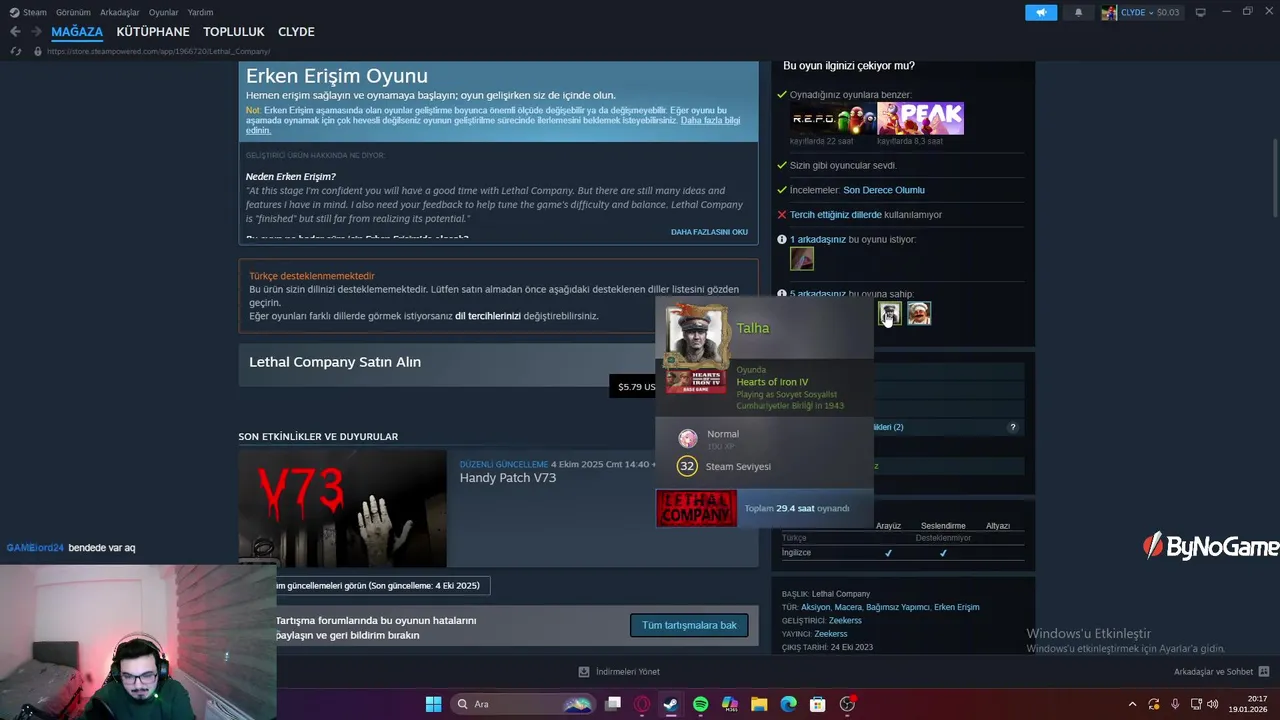Go forward with the forward arrow

36,32
